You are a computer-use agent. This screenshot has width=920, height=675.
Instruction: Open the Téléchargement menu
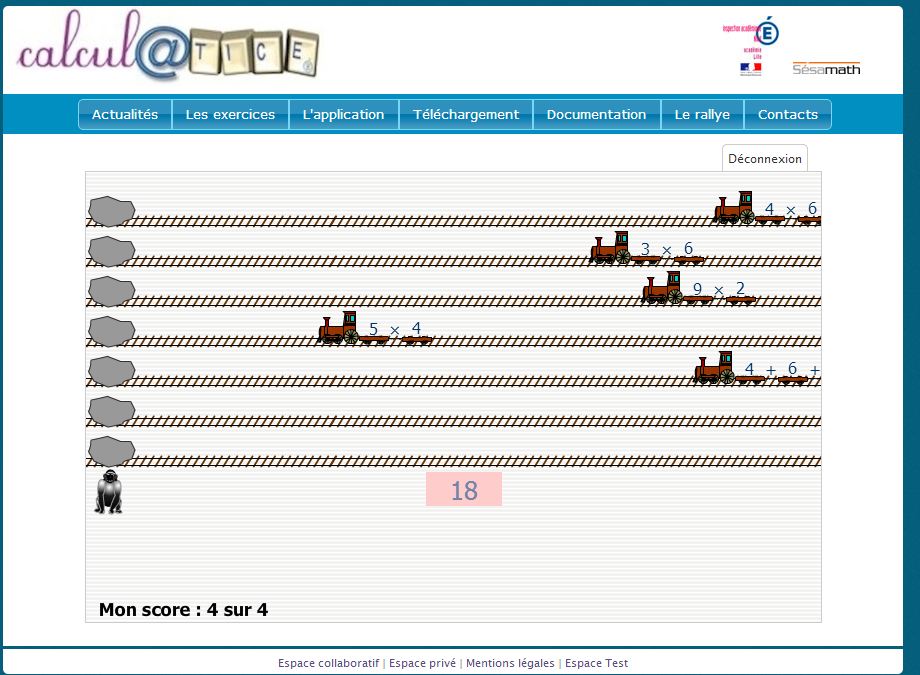point(466,115)
